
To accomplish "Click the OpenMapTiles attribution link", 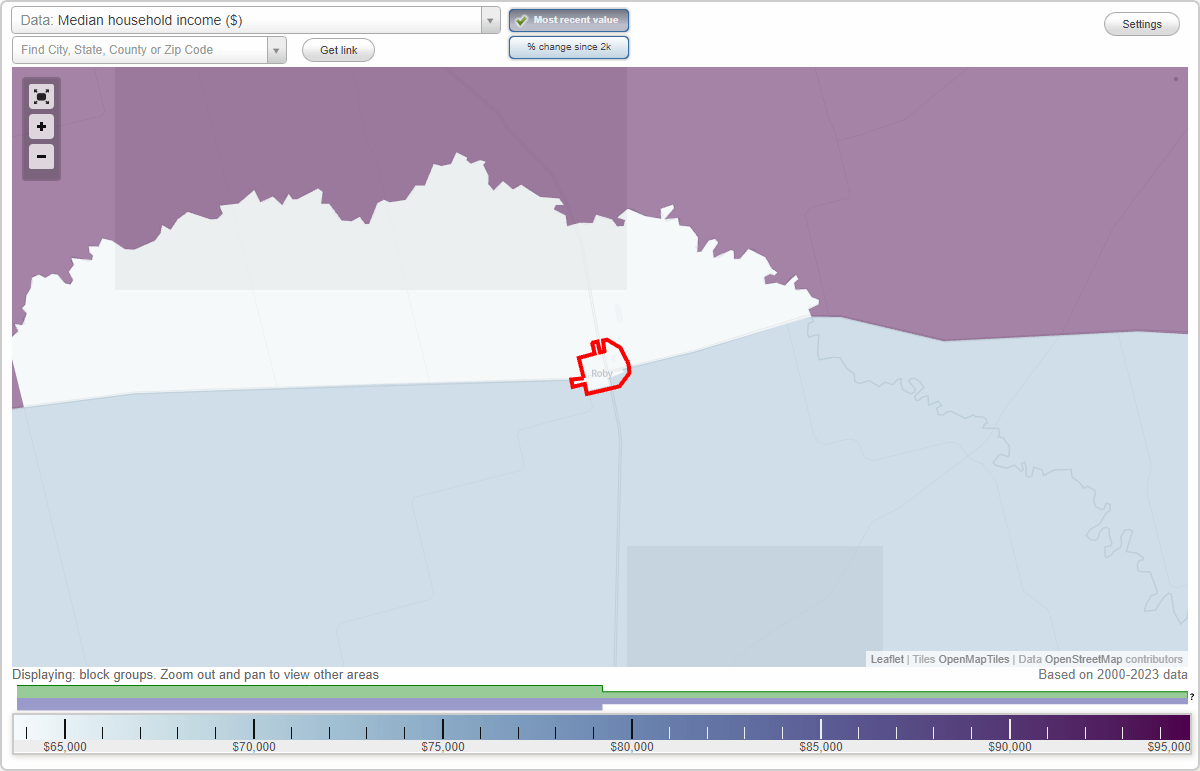I will tap(974, 659).
